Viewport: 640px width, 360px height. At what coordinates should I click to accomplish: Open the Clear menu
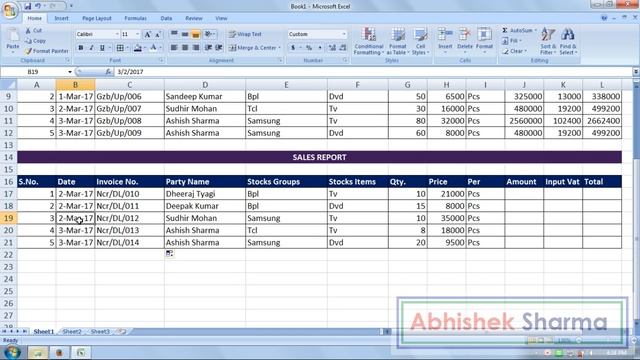[x=514, y=51]
